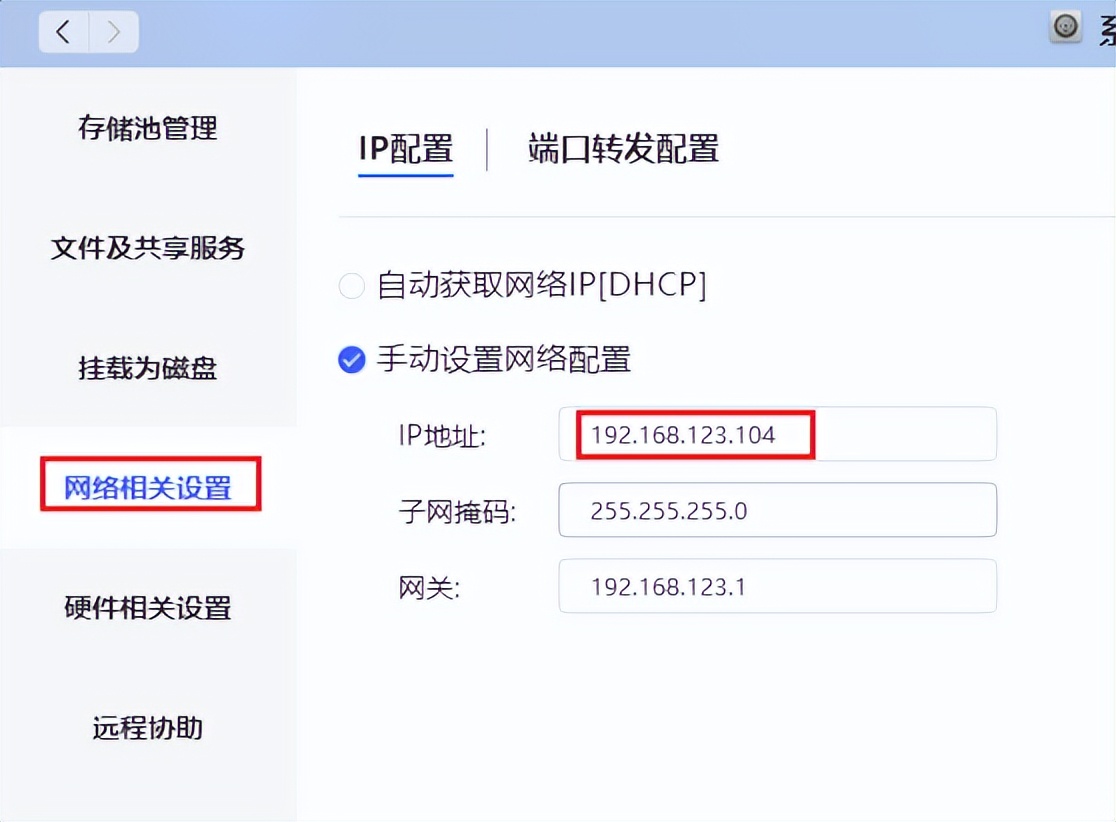Open 远程协助 in the sidebar
1116x822 pixels.
(148, 727)
